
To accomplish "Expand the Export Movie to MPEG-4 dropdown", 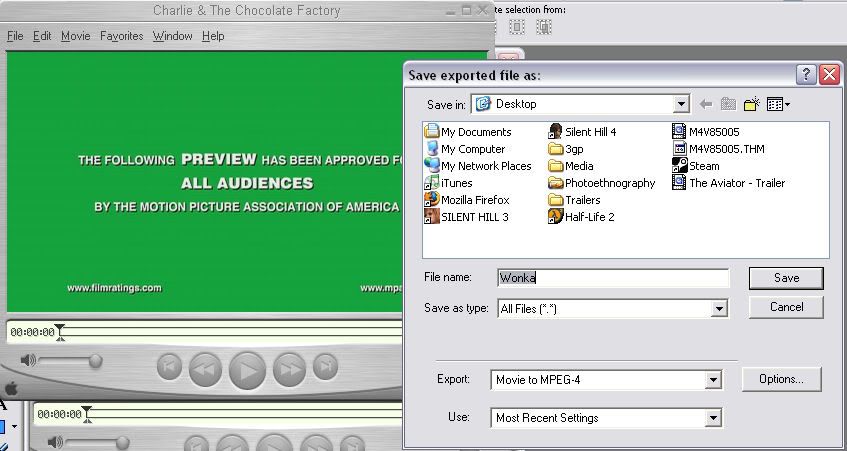I will [x=713, y=380].
